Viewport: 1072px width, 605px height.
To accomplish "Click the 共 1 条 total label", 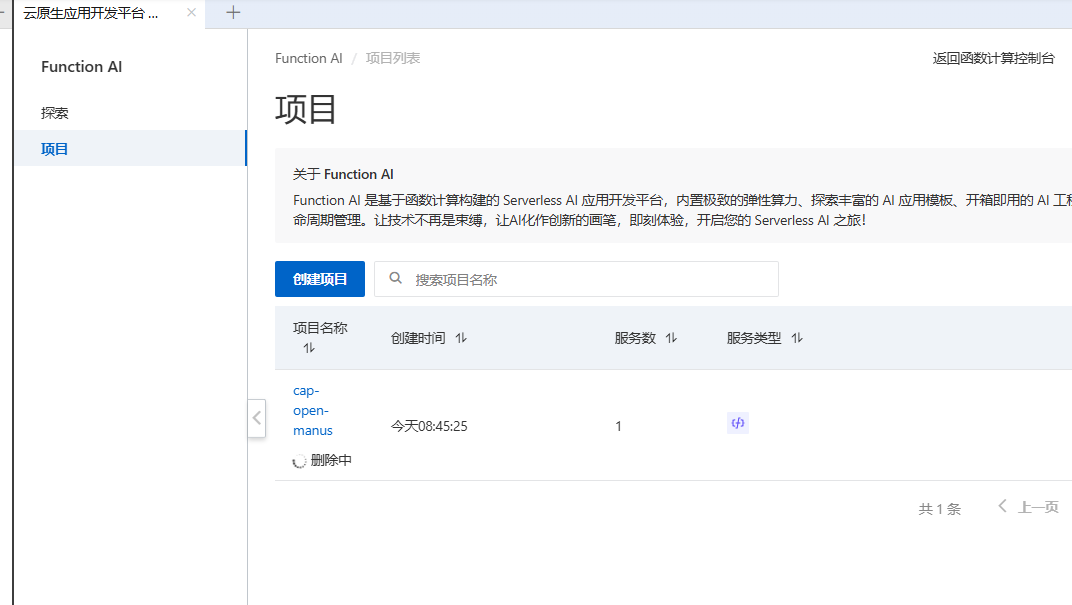I will [939, 509].
